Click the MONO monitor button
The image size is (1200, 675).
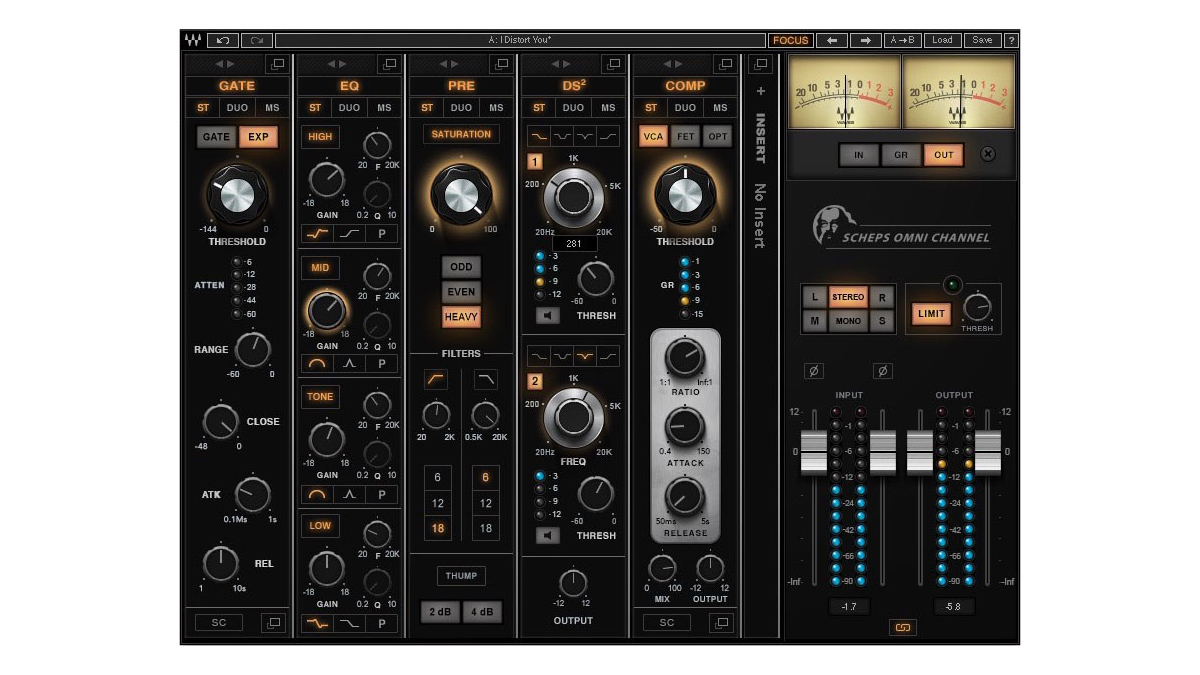point(848,322)
